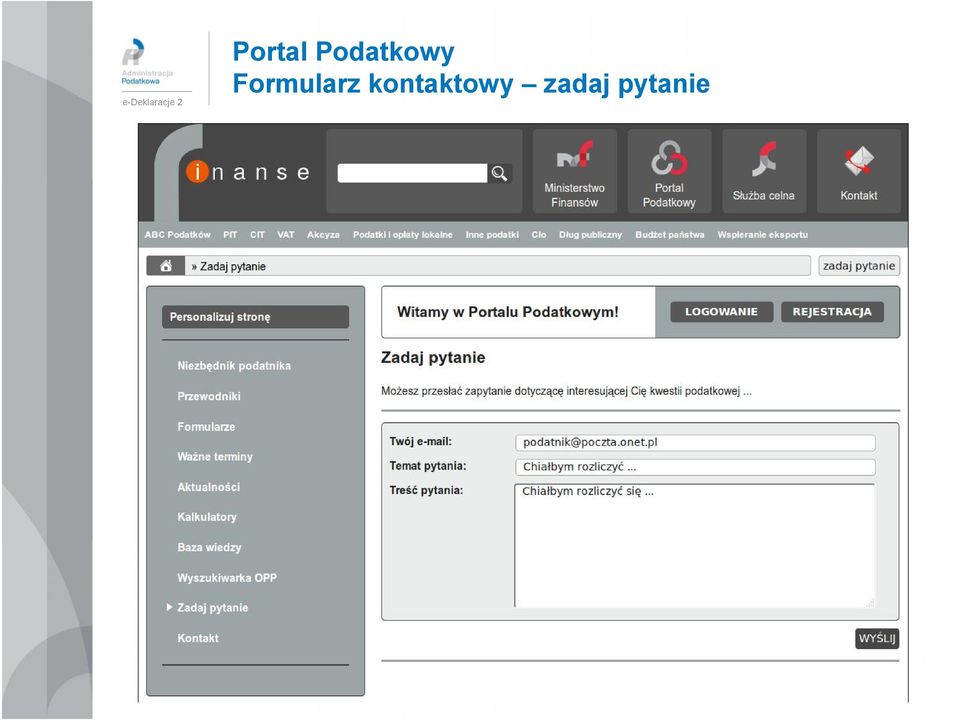Open Kalkulatory sidebar link
This screenshot has width=960, height=720.
click(207, 517)
